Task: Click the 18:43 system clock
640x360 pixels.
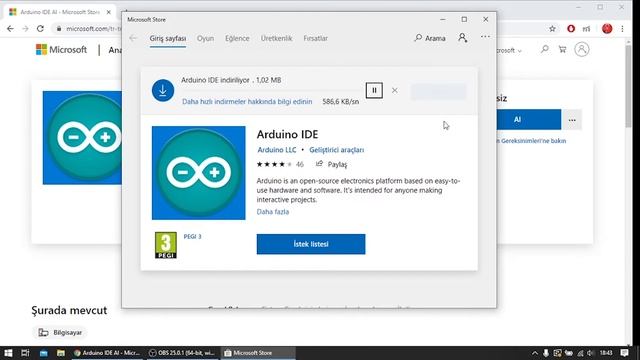Action: click(606, 353)
